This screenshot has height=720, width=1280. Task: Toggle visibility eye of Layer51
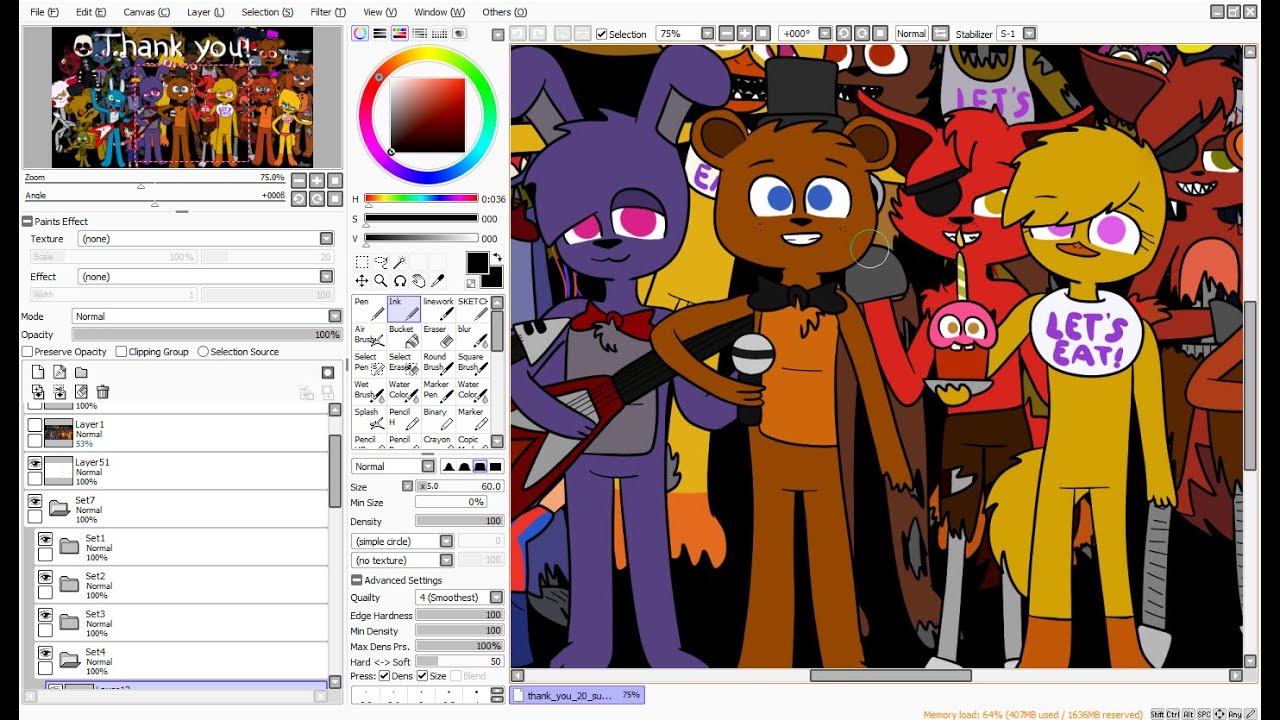point(35,463)
